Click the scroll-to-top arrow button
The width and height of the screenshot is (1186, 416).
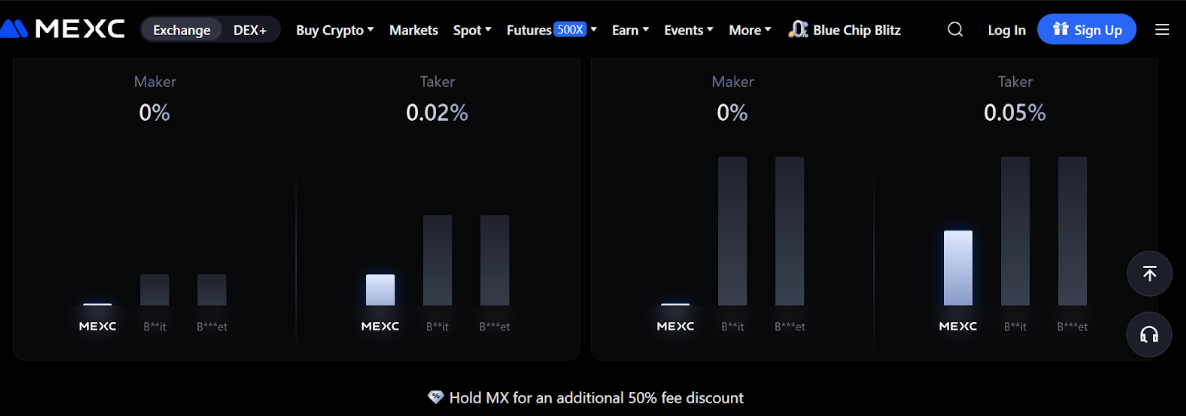pos(1149,273)
